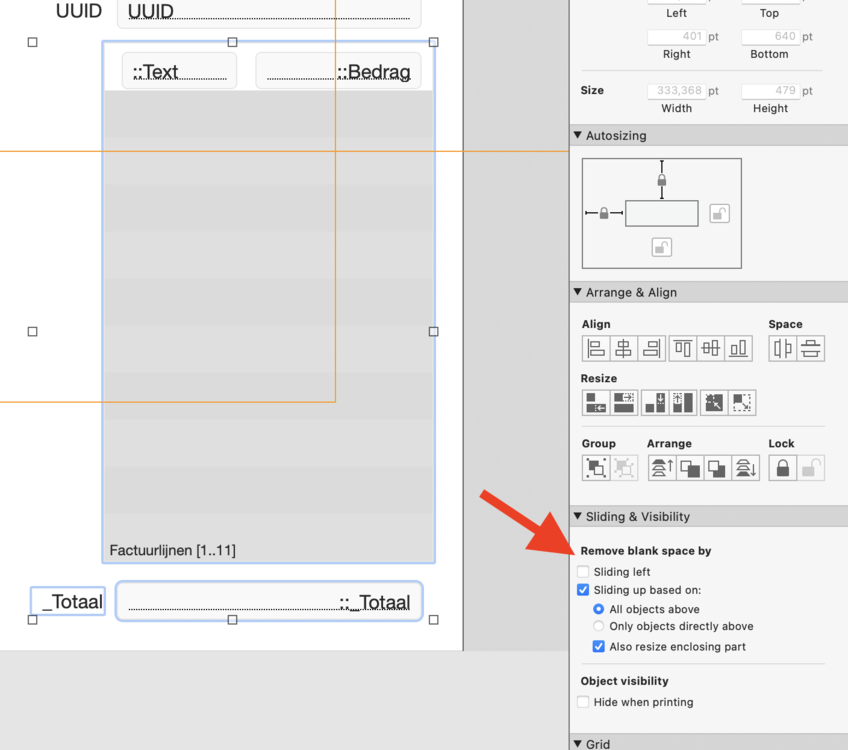Screen dimensions: 848x750
Task: Check Hide when printing
Action: (584, 702)
